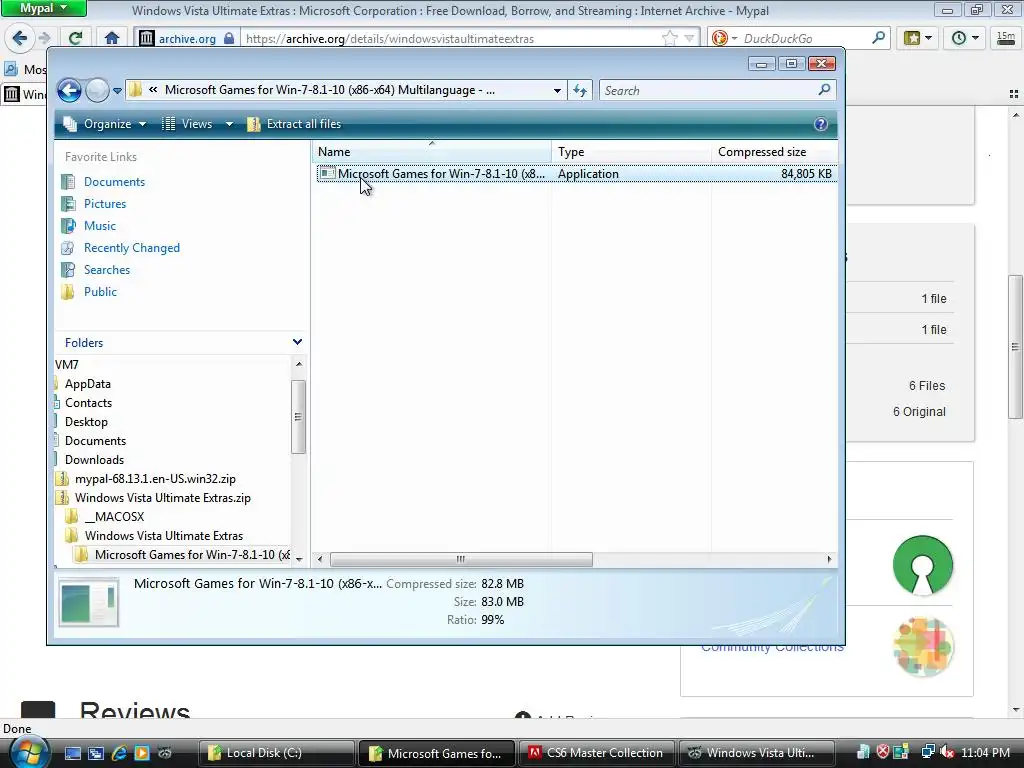Launch Windows Media Player from quick launch
The height and width of the screenshot is (768, 1024).
click(142, 754)
